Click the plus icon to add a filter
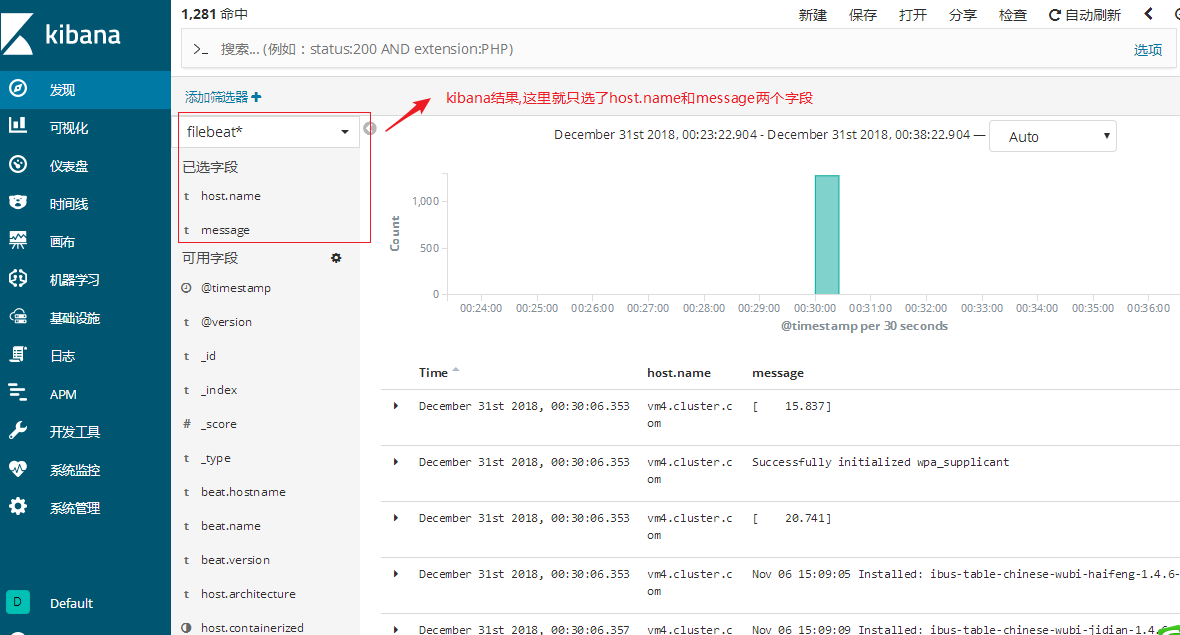This screenshot has height=635, width=1180. coord(257,97)
